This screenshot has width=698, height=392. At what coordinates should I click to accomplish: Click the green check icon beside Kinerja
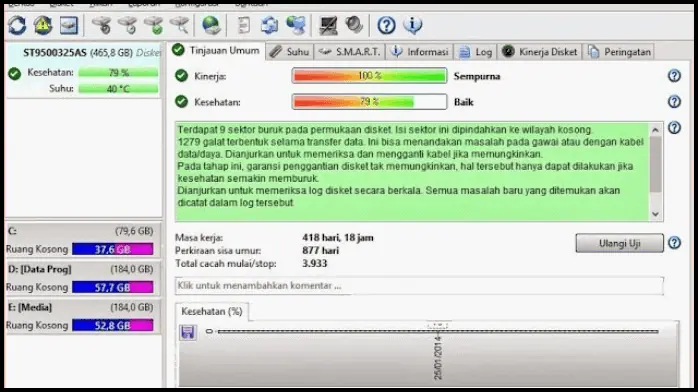181,76
